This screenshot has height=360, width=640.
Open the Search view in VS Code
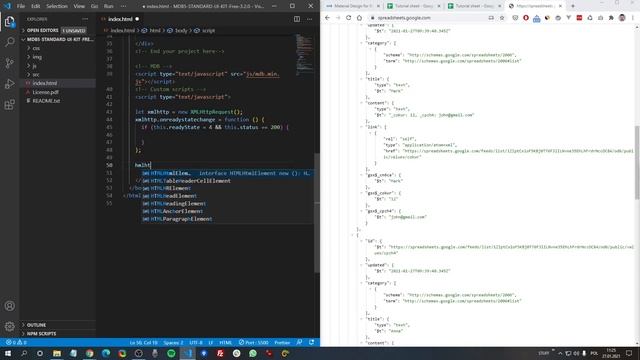9,42
